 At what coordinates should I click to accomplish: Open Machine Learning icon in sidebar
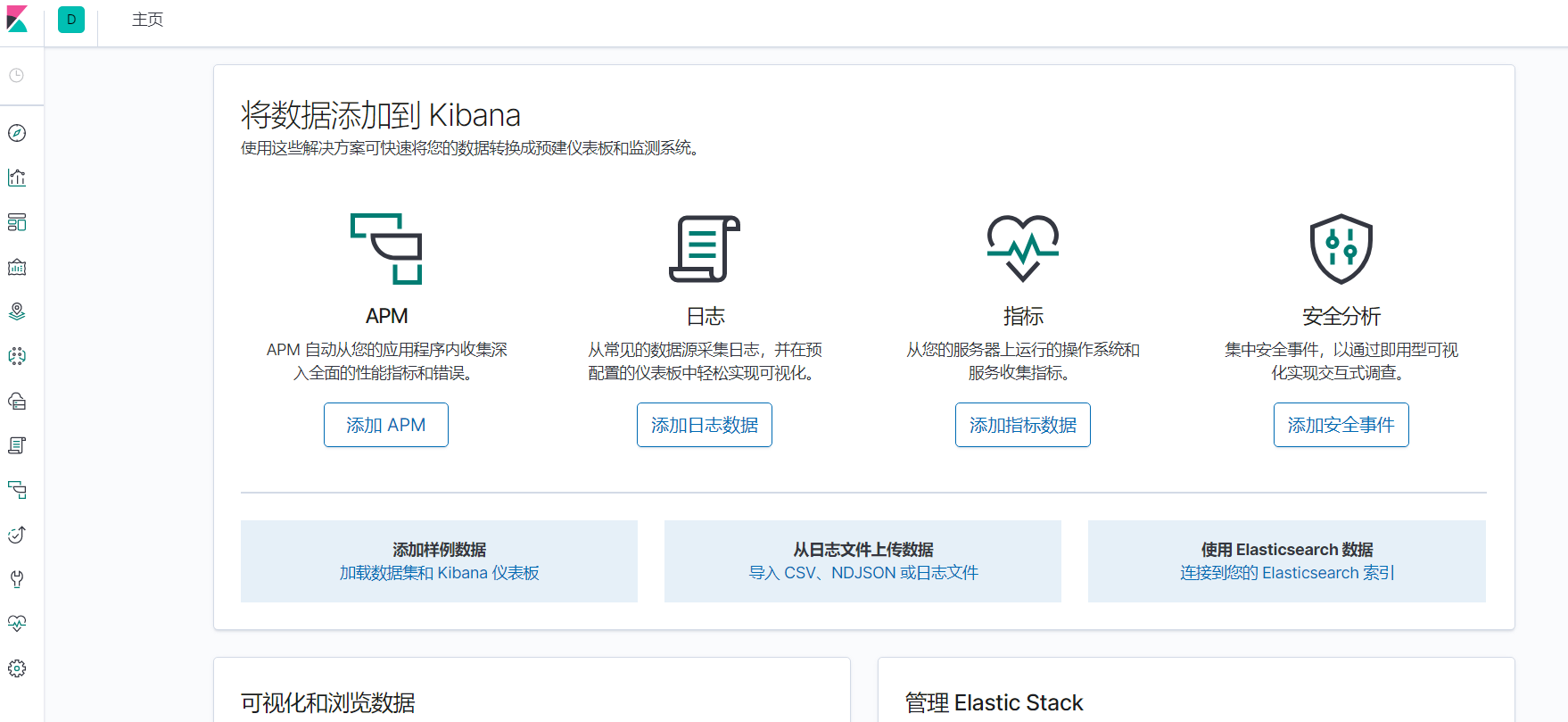point(17,356)
